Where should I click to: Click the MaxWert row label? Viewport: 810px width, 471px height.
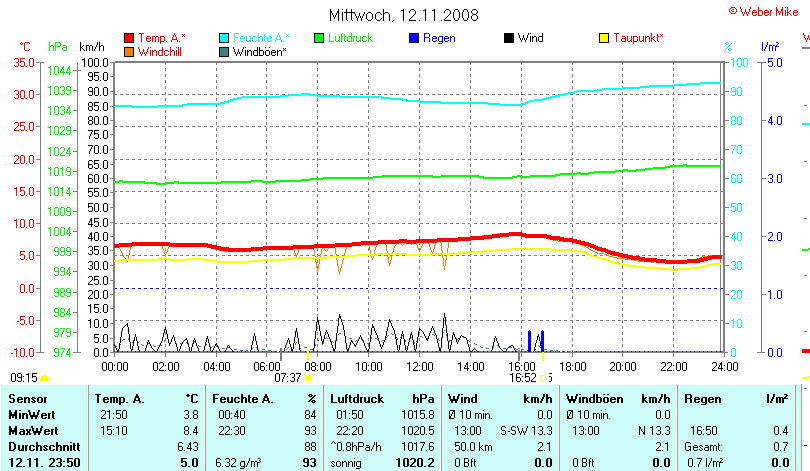tap(33, 431)
